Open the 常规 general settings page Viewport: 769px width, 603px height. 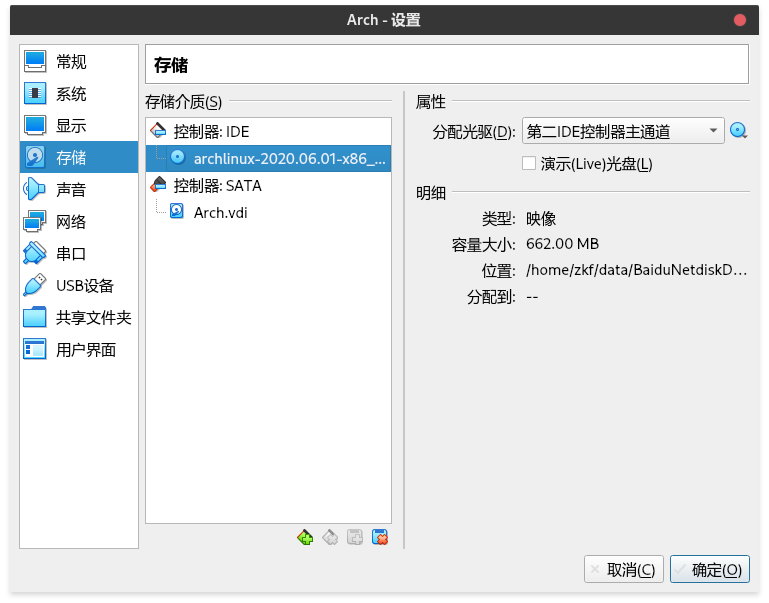click(71, 62)
